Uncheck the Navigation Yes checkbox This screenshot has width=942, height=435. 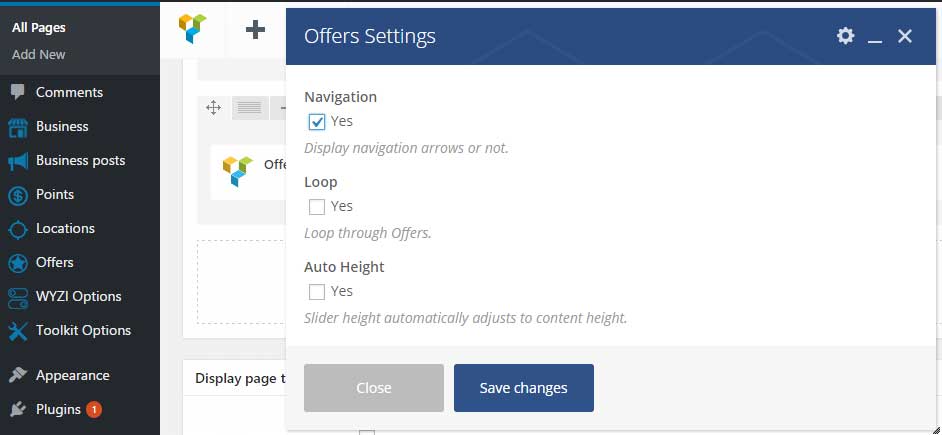tap(317, 122)
